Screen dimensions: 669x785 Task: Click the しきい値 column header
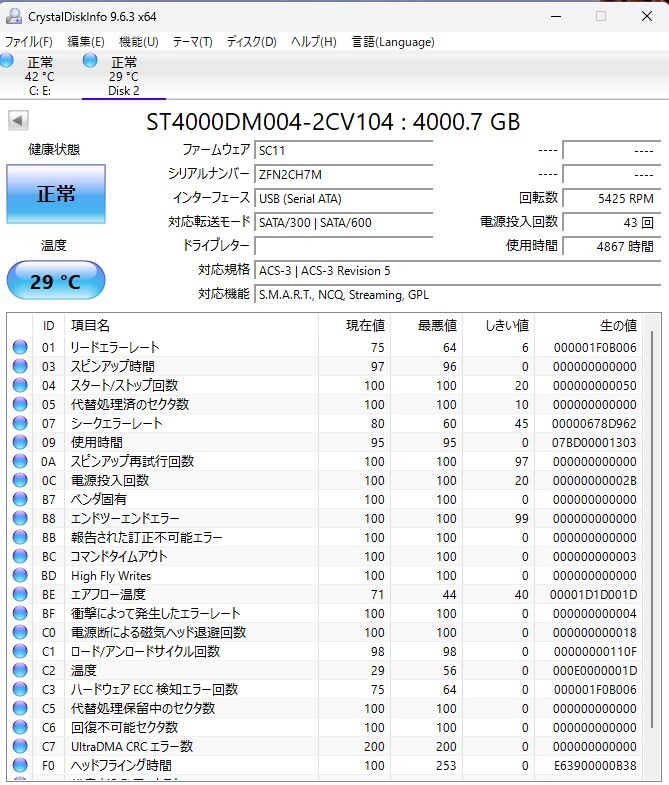click(x=498, y=325)
